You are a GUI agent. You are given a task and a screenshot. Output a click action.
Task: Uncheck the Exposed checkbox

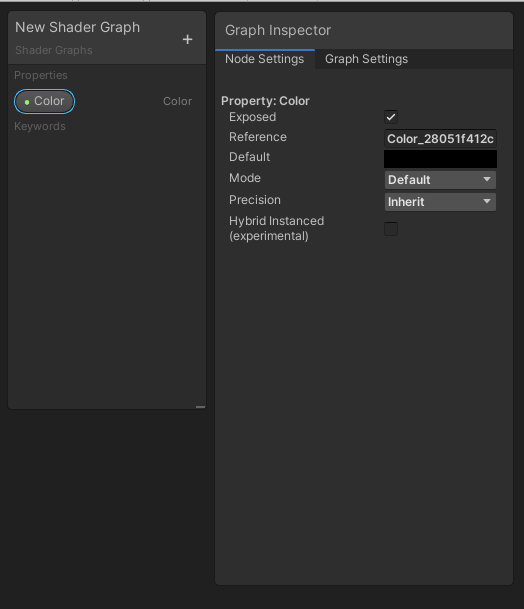coord(391,117)
